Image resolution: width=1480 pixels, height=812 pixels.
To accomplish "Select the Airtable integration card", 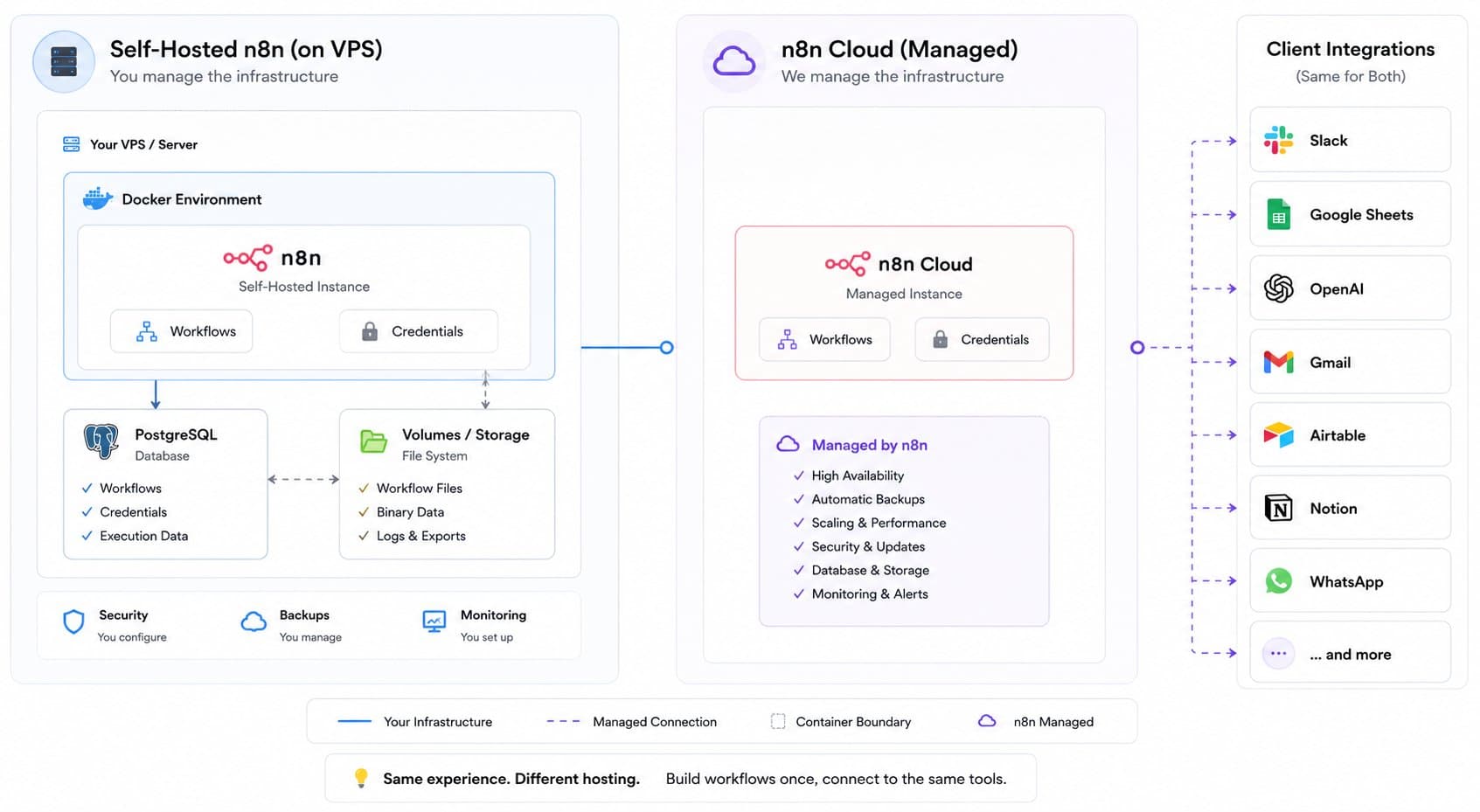I will click(x=1351, y=435).
